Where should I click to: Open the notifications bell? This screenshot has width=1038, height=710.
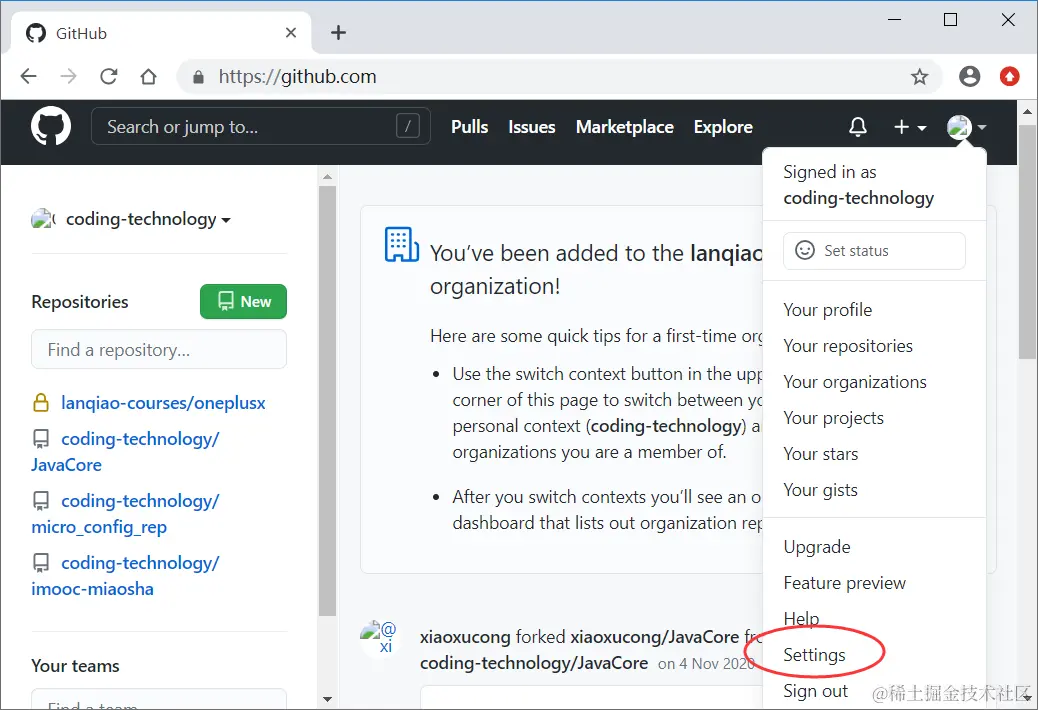click(857, 126)
